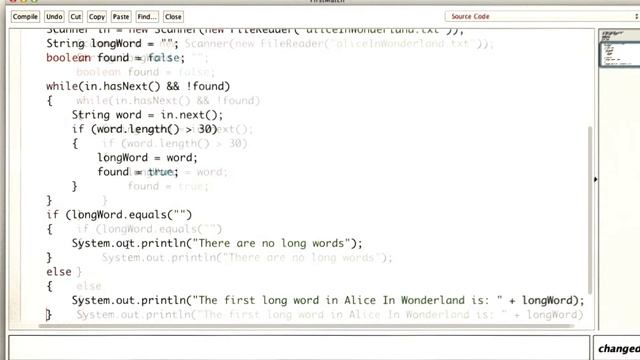Image resolution: width=640 pixels, height=360 pixels.
Task: Cut the selected text
Action: [76, 17]
